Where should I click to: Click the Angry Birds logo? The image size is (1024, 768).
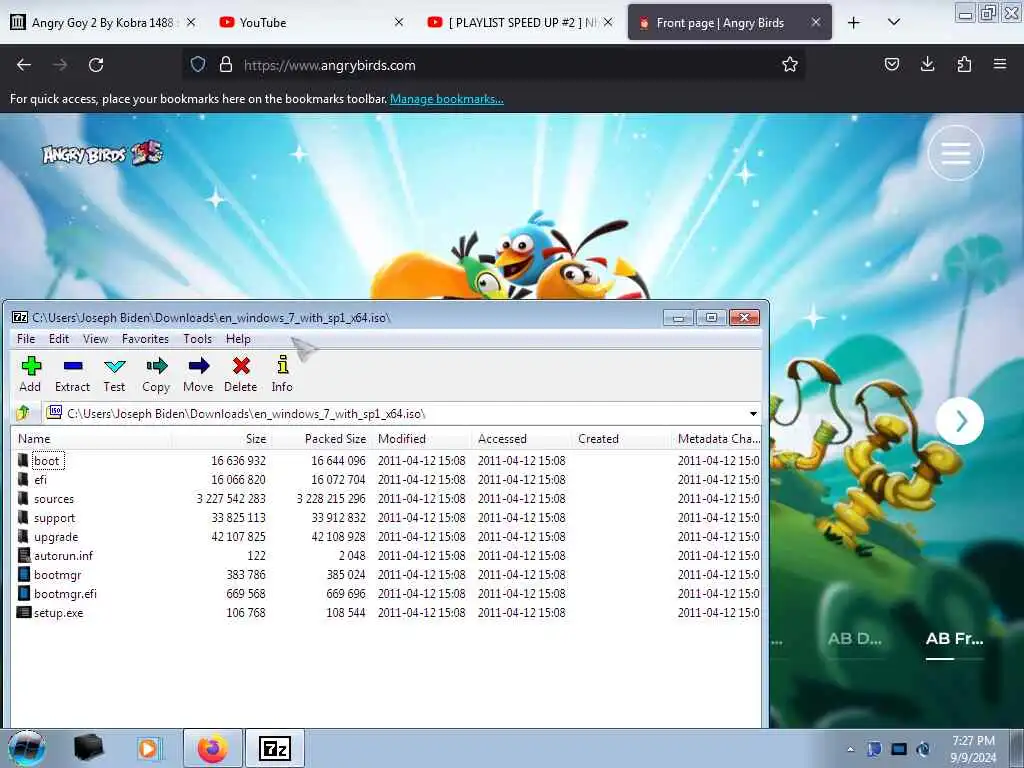(103, 154)
